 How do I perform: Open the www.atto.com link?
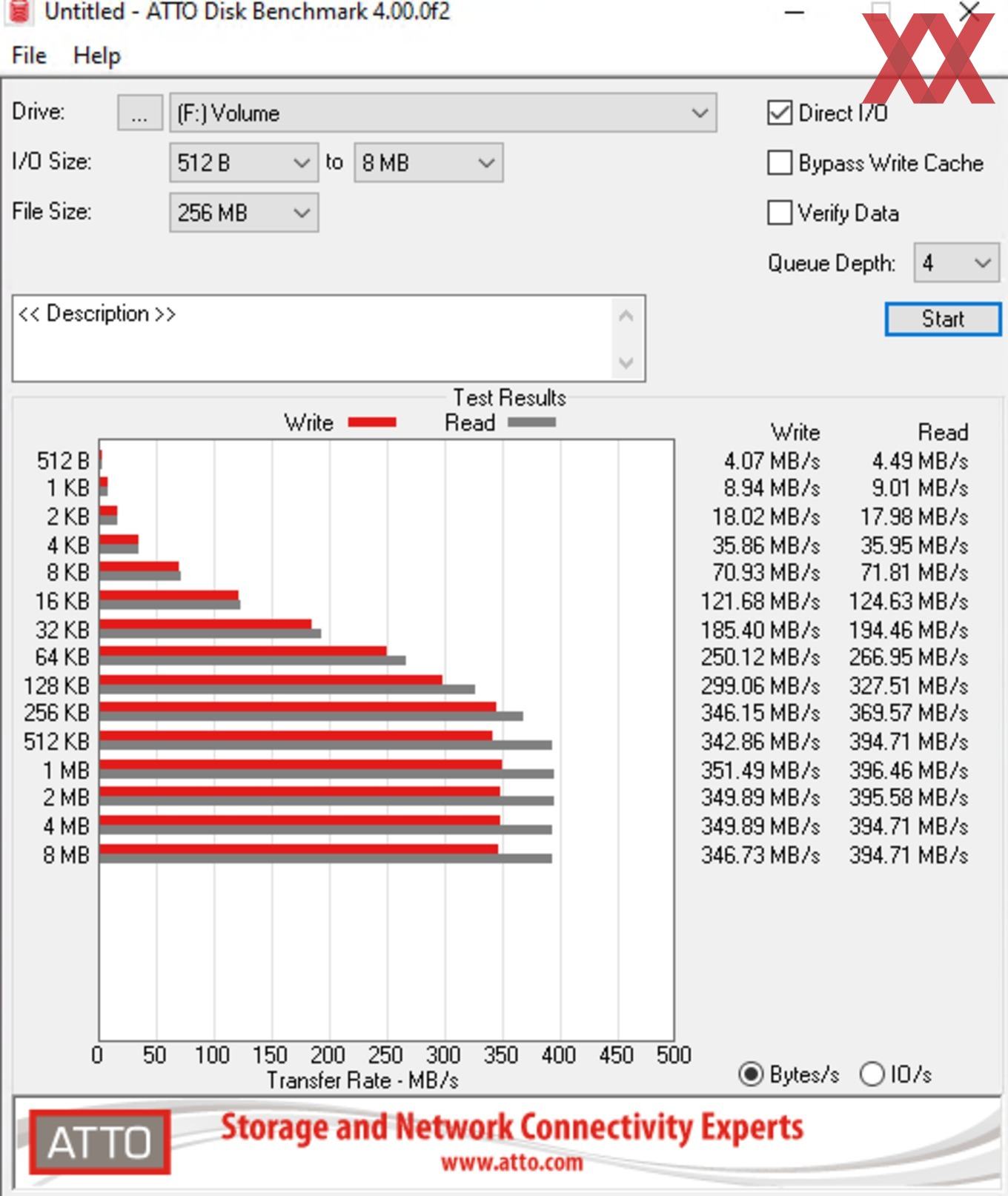coord(511,1162)
